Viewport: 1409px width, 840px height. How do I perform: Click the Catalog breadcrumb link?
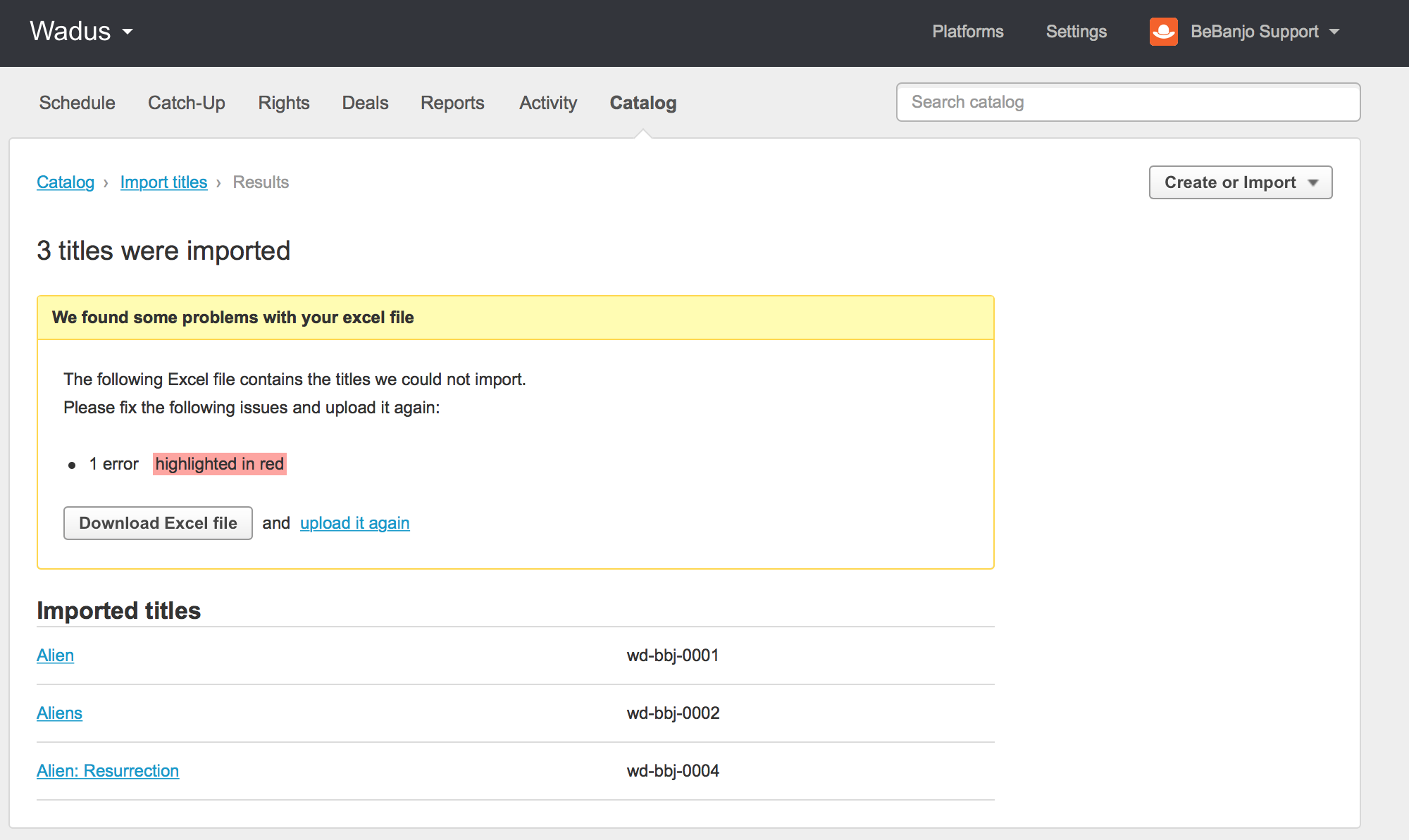(66, 182)
